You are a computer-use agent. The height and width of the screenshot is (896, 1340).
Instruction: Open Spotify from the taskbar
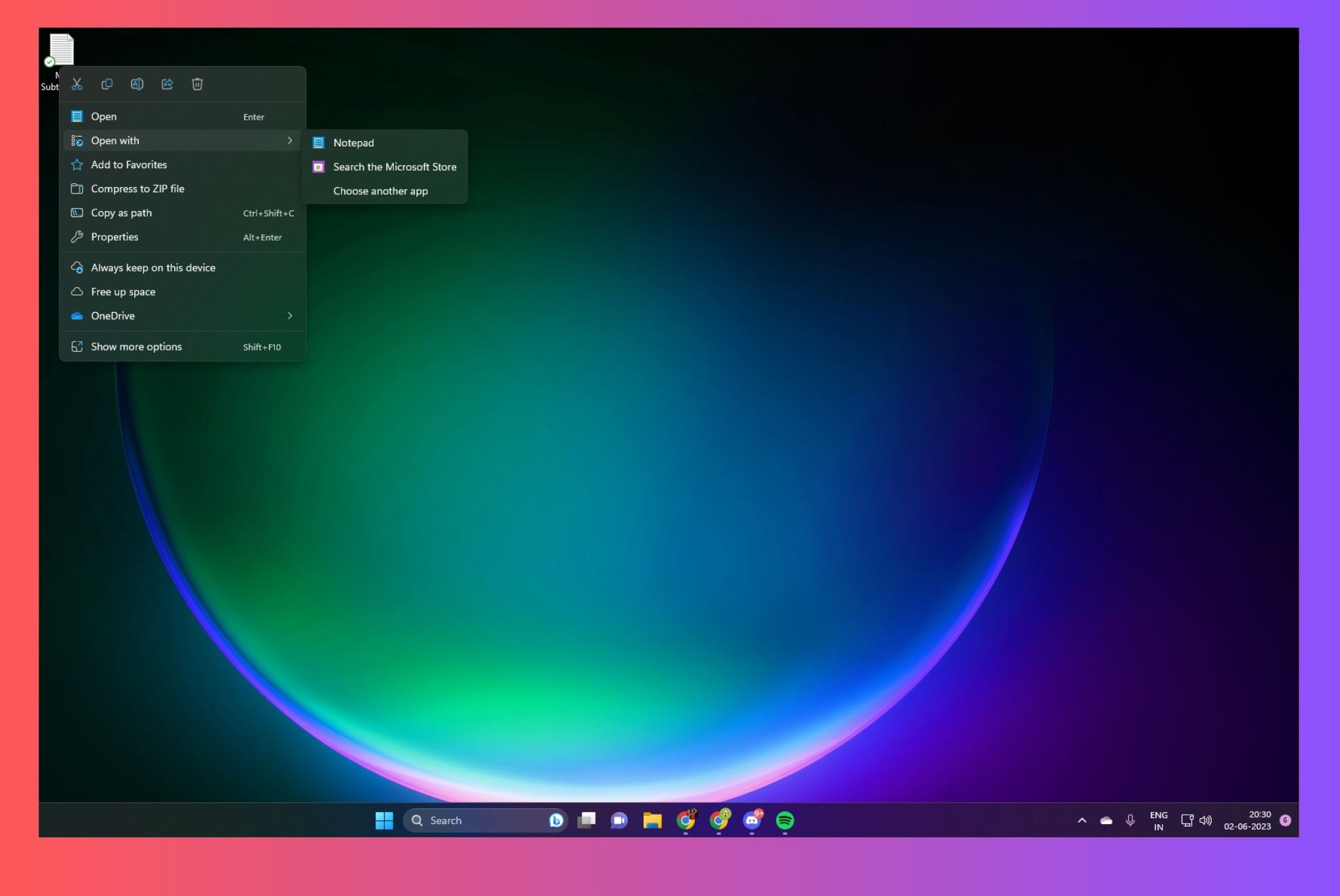[x=785, y=820]
